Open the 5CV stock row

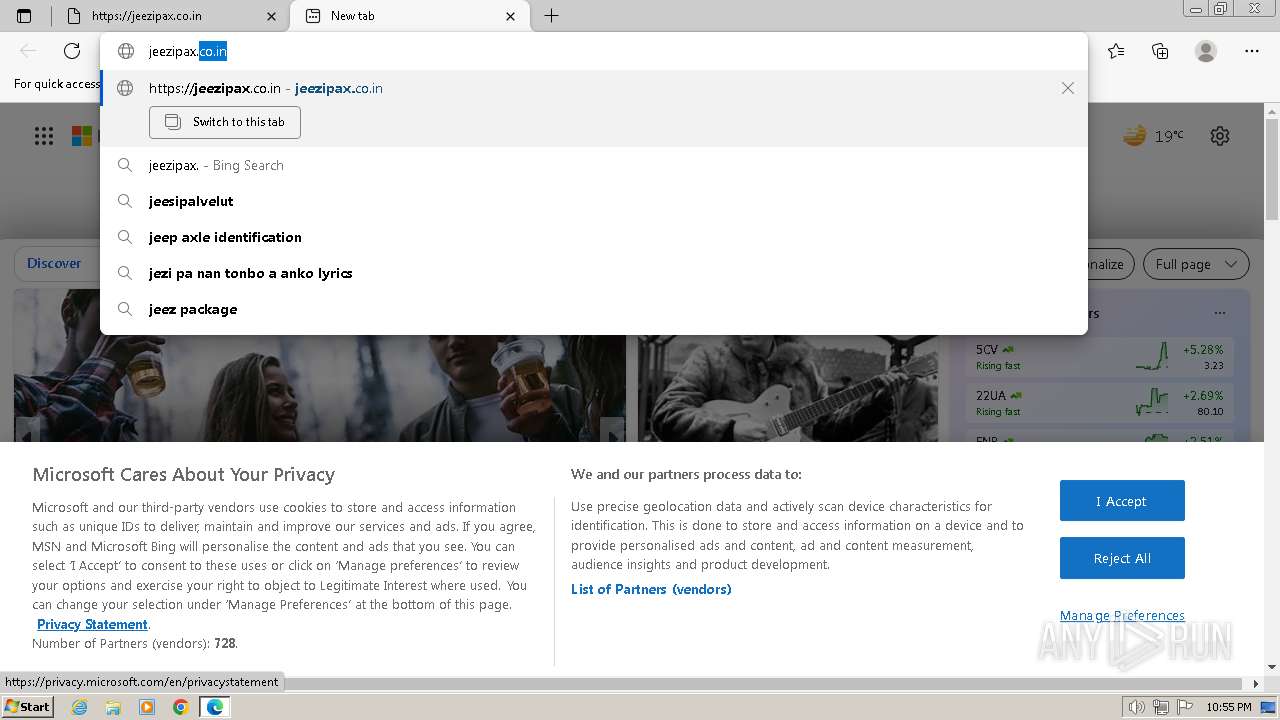(1099, 357)
